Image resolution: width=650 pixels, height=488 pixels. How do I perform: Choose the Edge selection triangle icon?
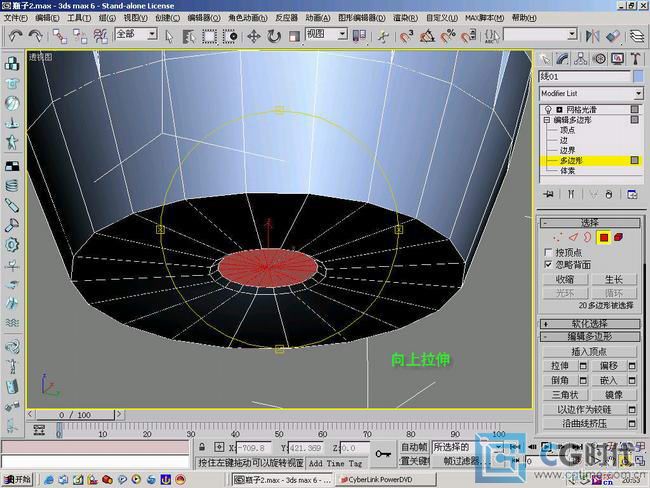tap(573, 237)
